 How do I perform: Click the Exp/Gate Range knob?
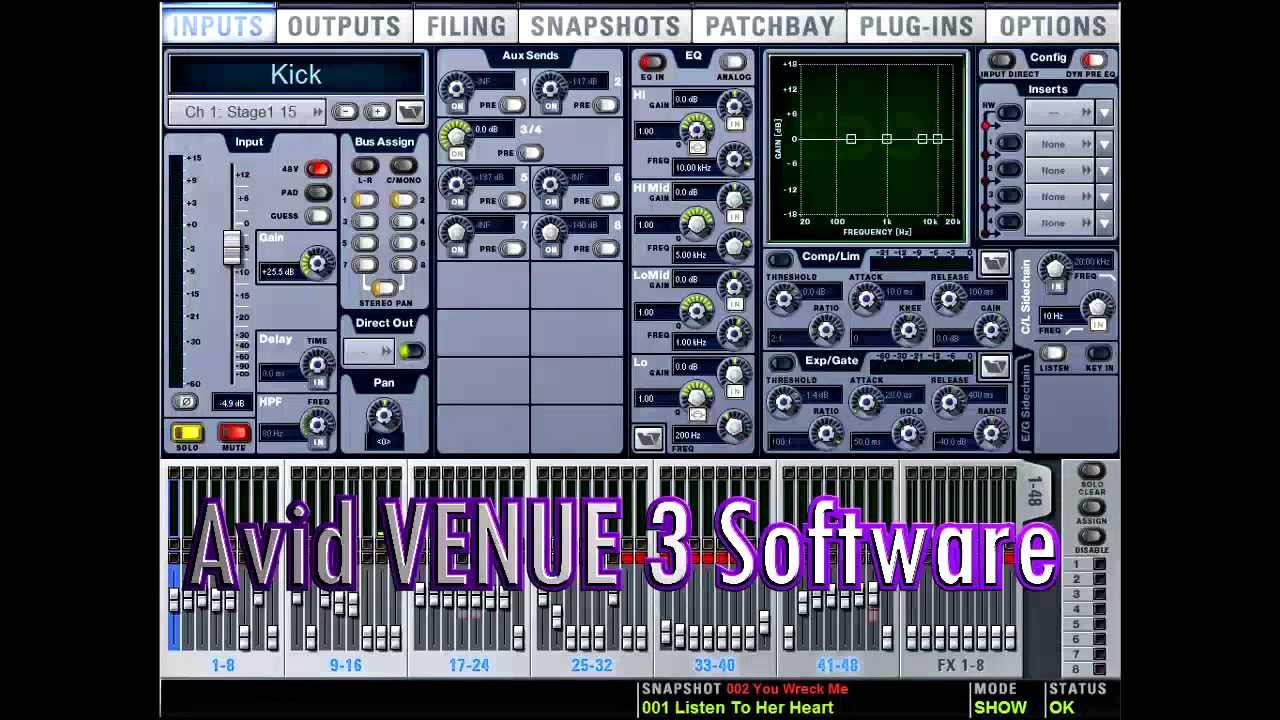pos(991,432)
